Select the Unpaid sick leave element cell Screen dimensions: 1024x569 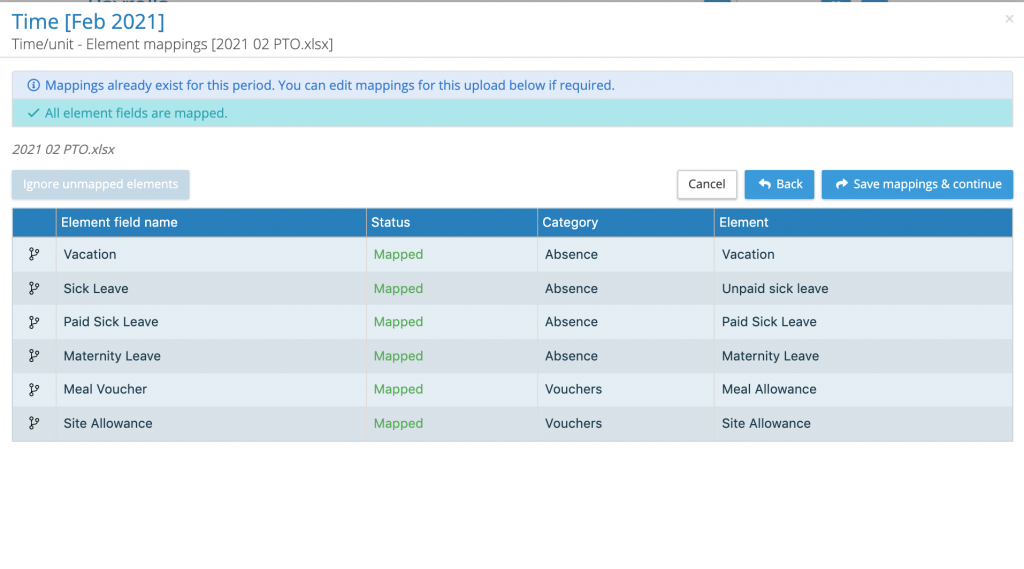click(x=775, y=289)
